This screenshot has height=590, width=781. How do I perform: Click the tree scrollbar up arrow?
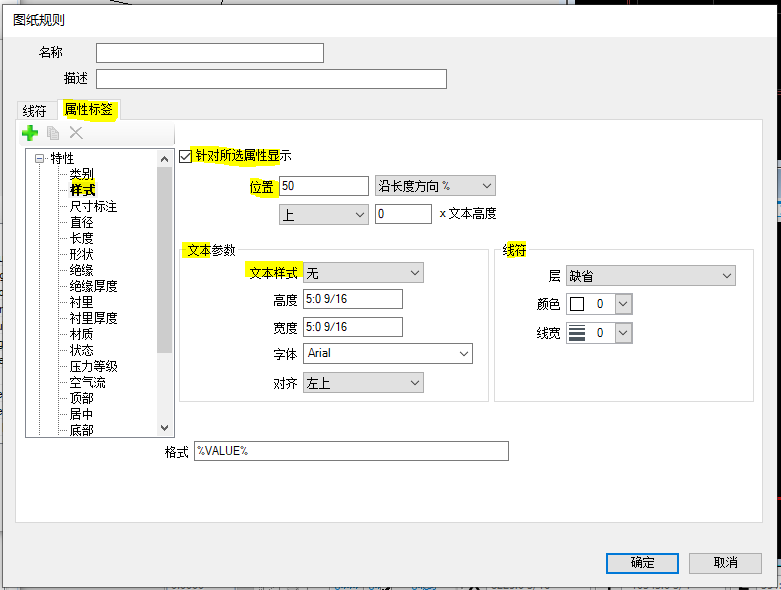click(x=164, y=159)
